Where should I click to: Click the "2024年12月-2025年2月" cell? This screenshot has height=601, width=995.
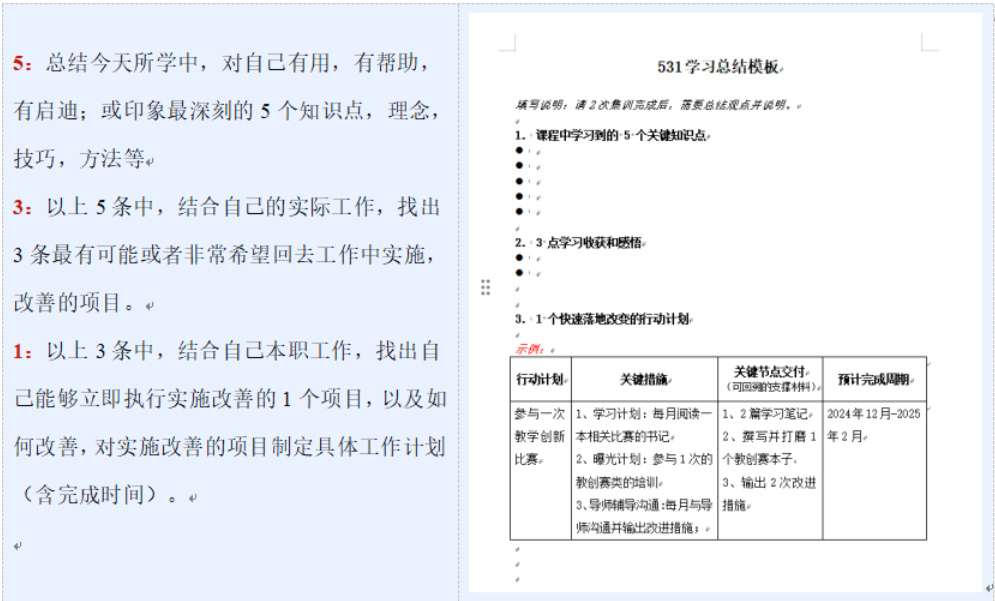[x=873, y=424]
